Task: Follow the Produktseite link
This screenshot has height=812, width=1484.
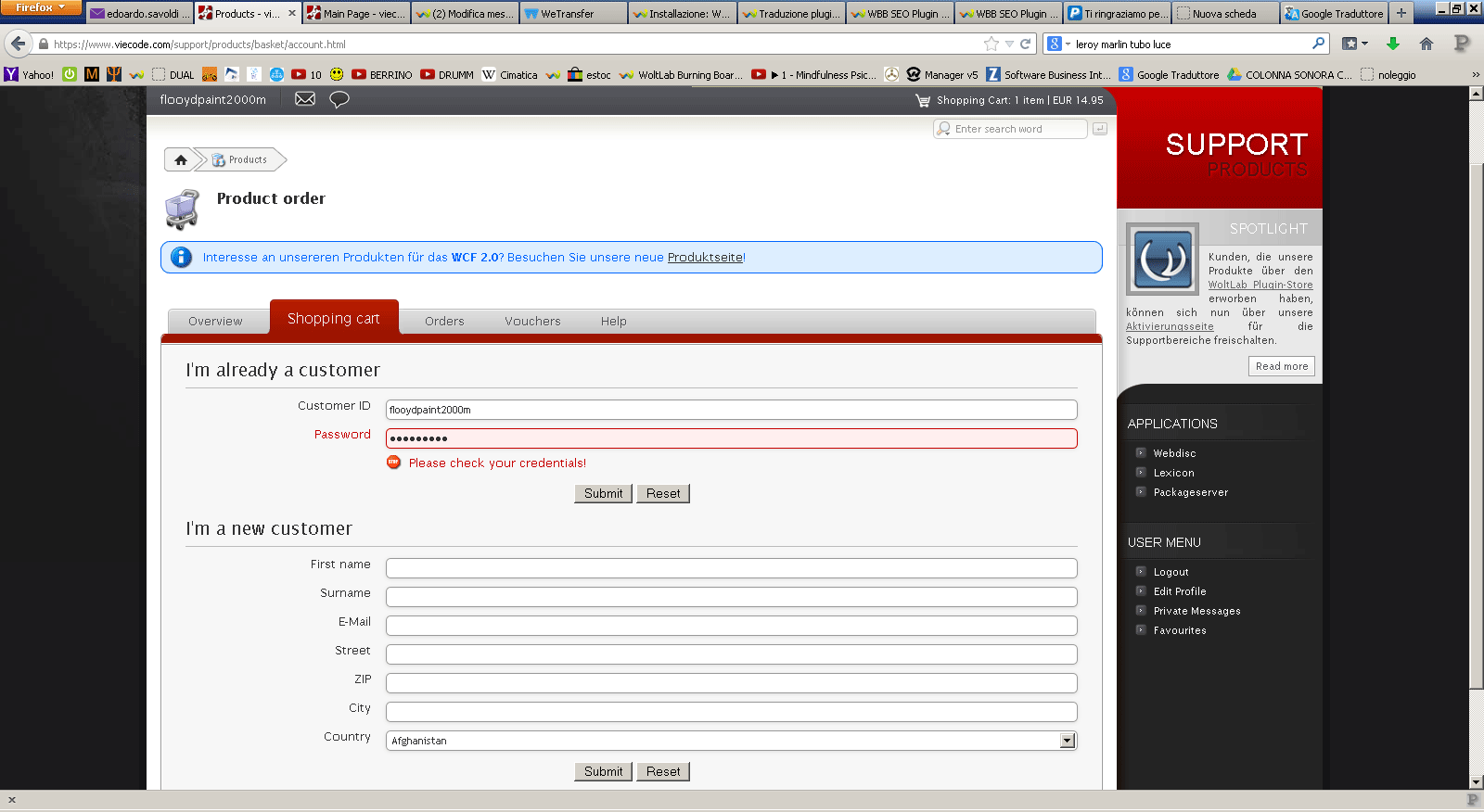Action: (705, 258)
